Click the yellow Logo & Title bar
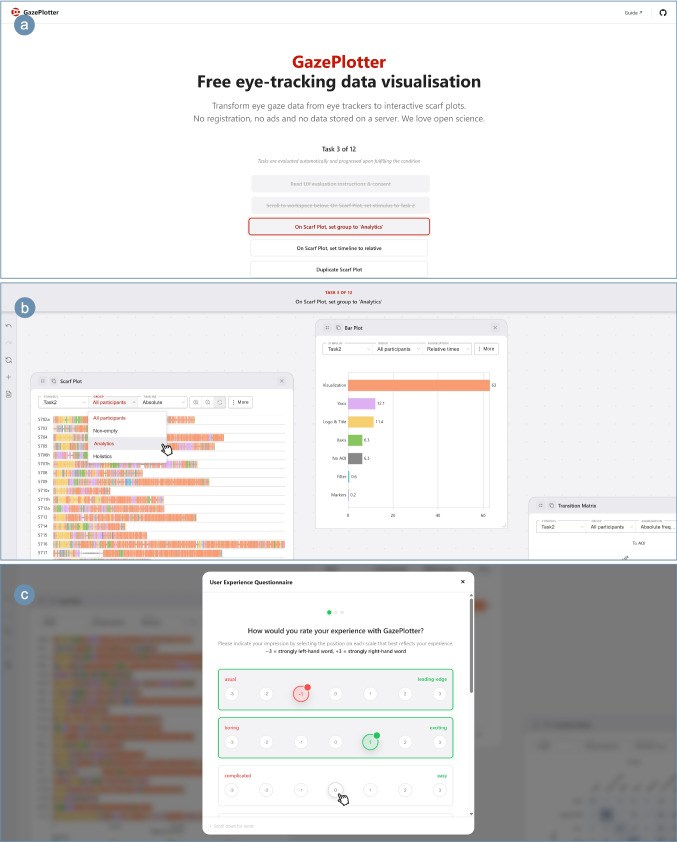Viewport: 677px width, 842px height. coord(361,422)
